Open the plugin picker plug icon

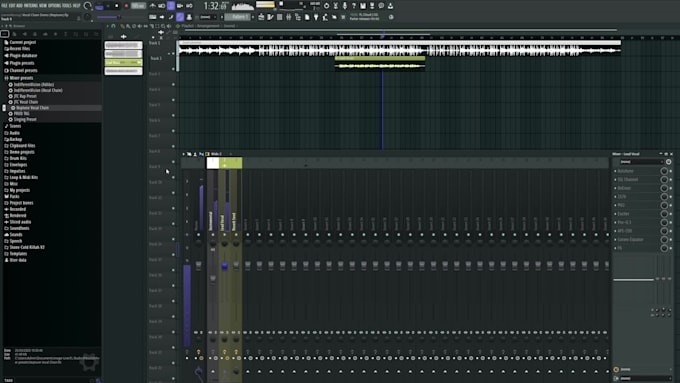316,17
